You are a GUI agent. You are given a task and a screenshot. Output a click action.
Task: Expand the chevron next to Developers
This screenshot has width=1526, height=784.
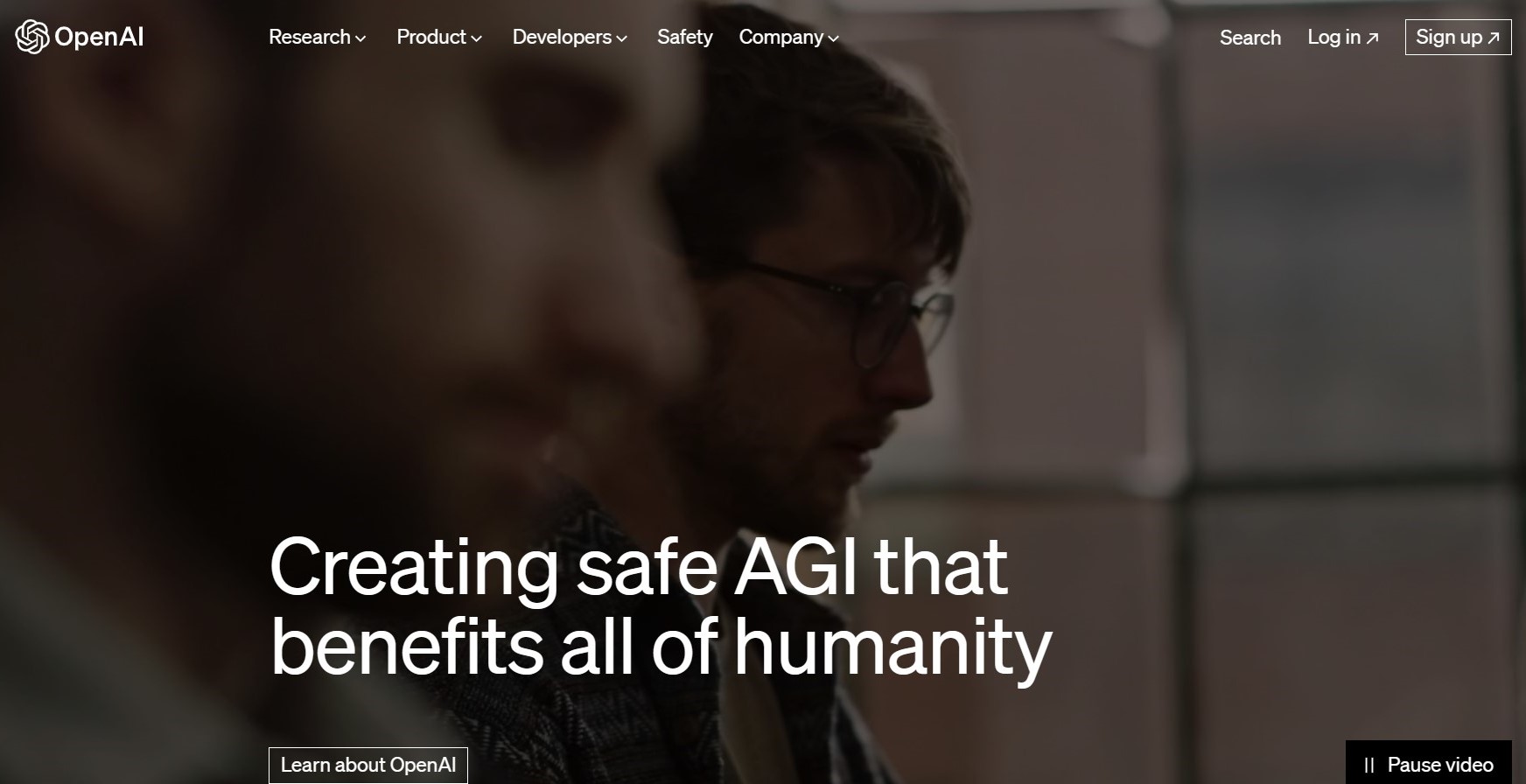(621, 38)
